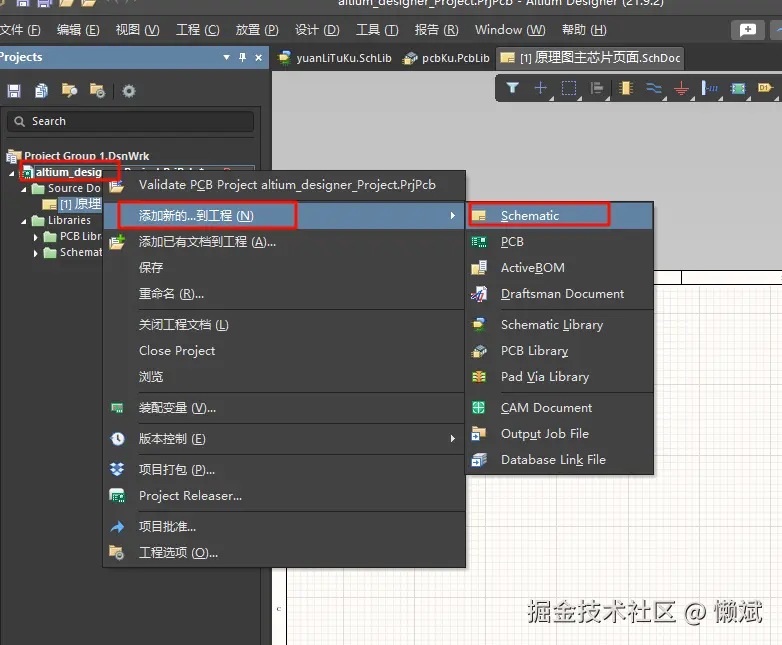Collapse the altium_designer project node
This screenshot has width=782, height=645.
point(11,174)
